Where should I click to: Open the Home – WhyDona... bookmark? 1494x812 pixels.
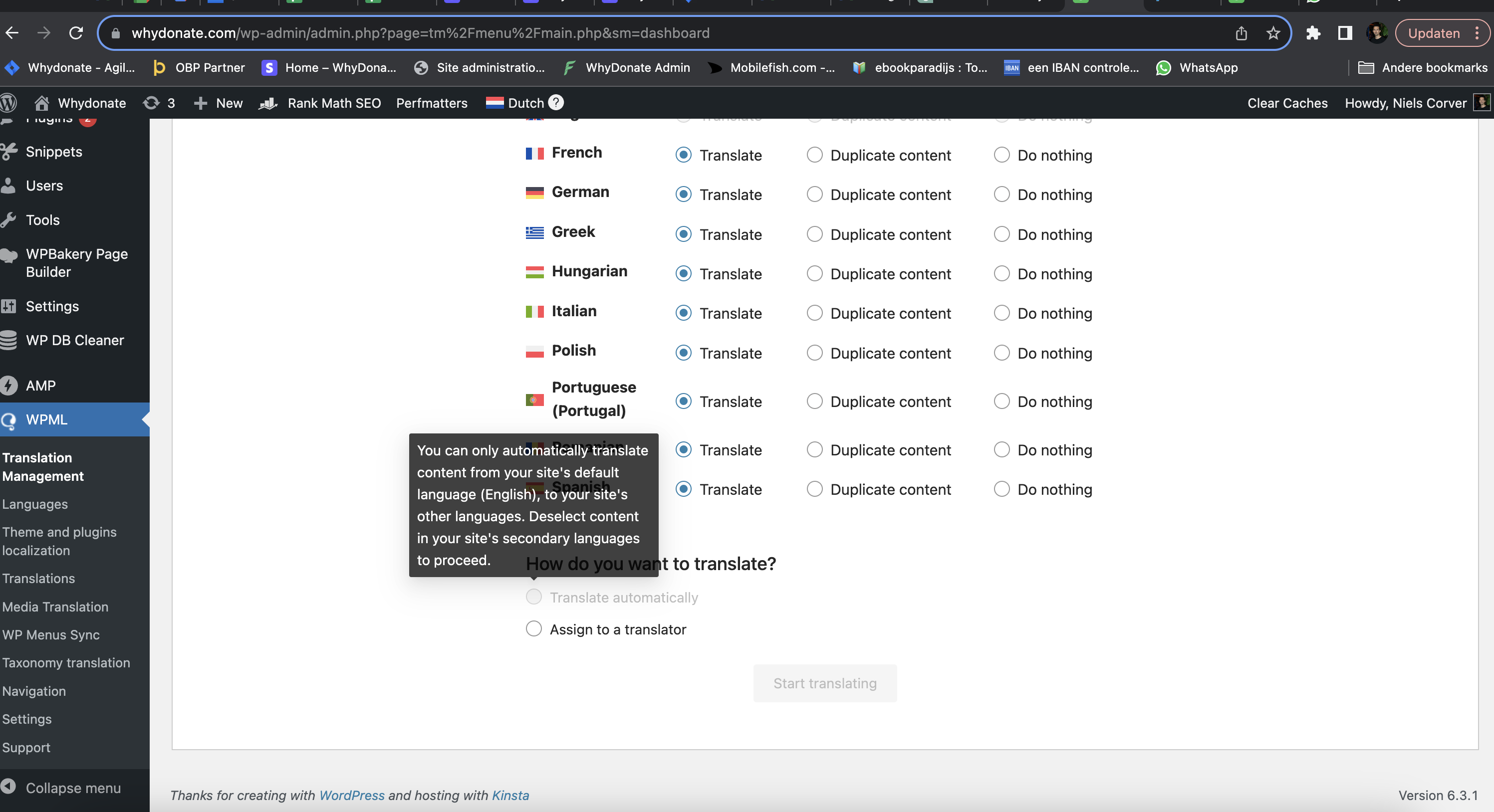[329, 68]
